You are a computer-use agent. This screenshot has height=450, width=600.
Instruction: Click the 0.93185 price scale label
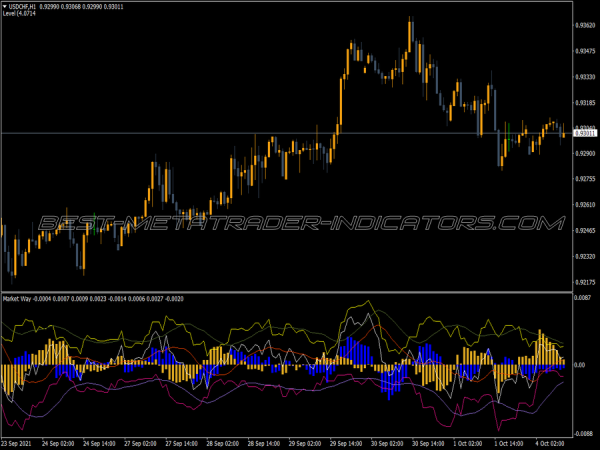585,103
